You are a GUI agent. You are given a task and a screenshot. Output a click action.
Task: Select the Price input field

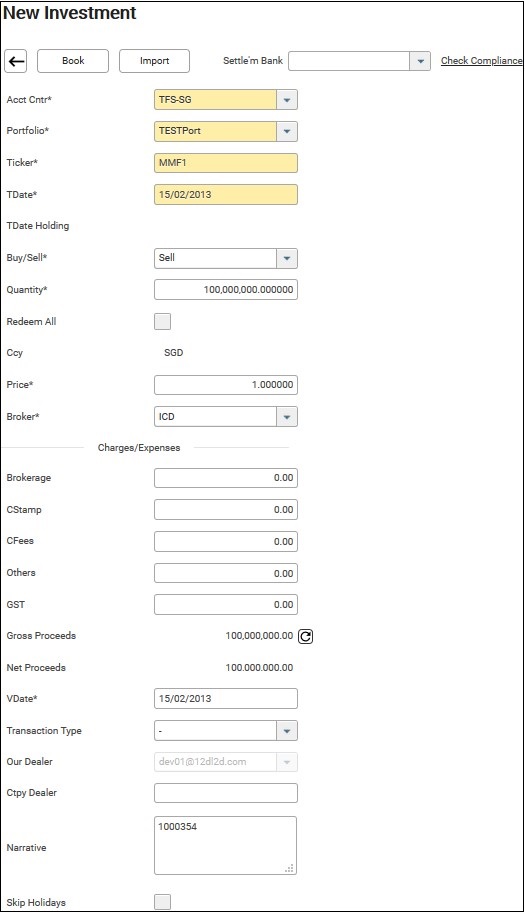point(226,385)
